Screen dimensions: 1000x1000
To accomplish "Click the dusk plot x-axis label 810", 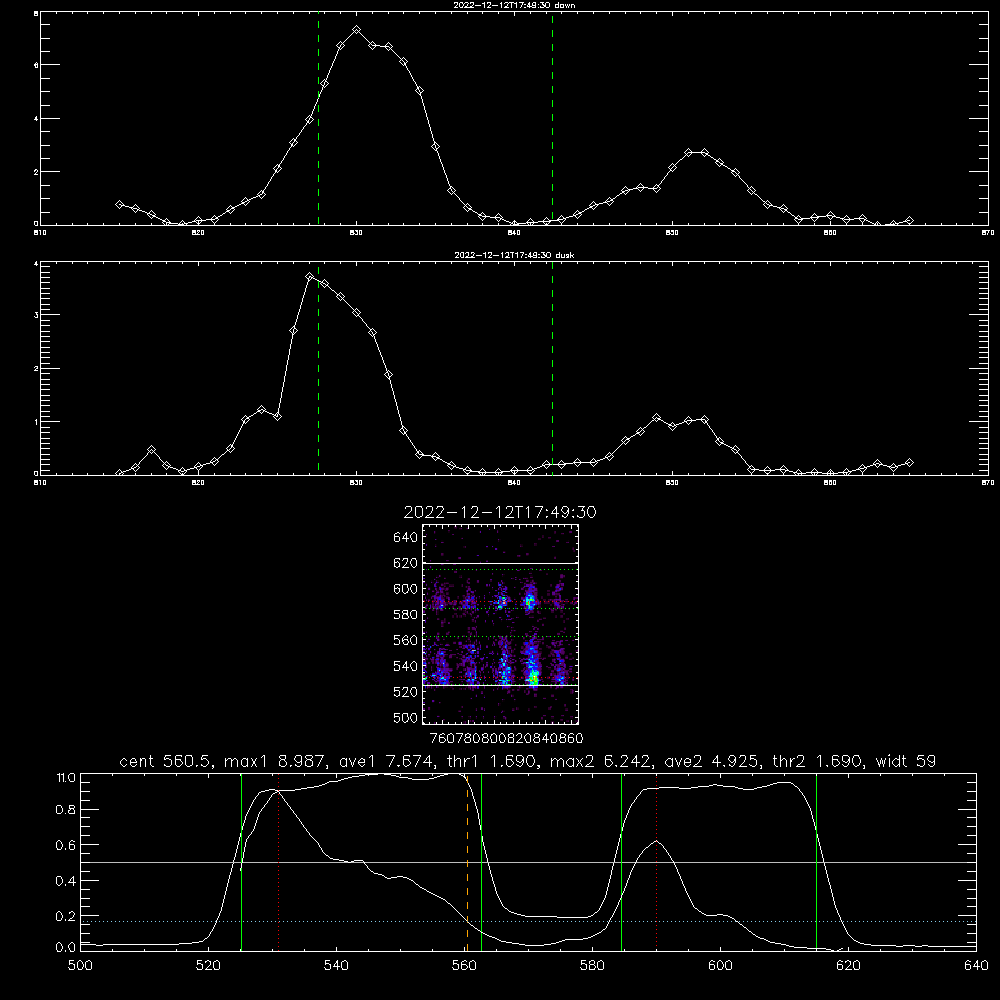I will point(40,483).
